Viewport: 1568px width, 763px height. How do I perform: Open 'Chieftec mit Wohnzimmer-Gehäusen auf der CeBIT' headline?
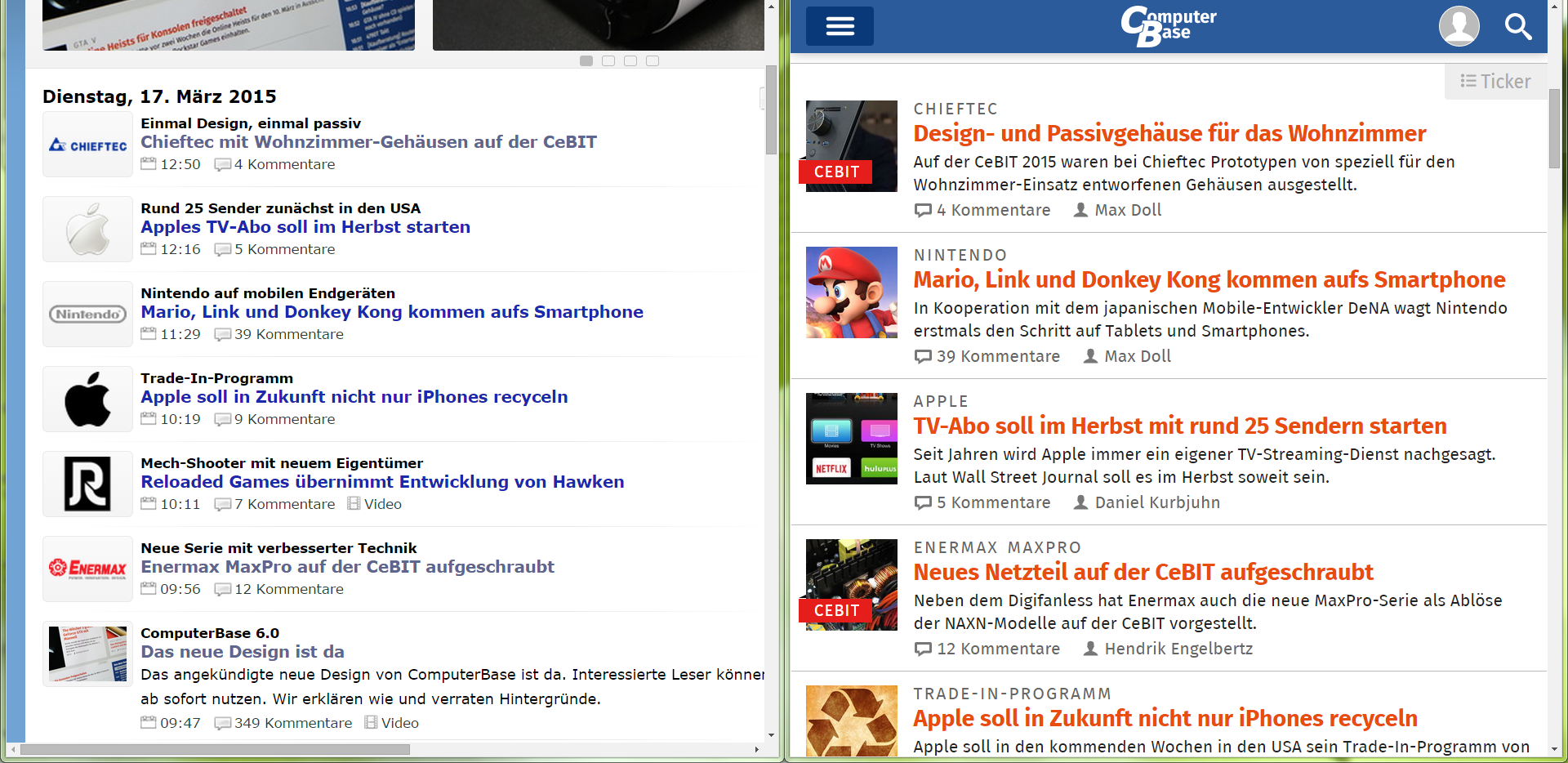368,142
